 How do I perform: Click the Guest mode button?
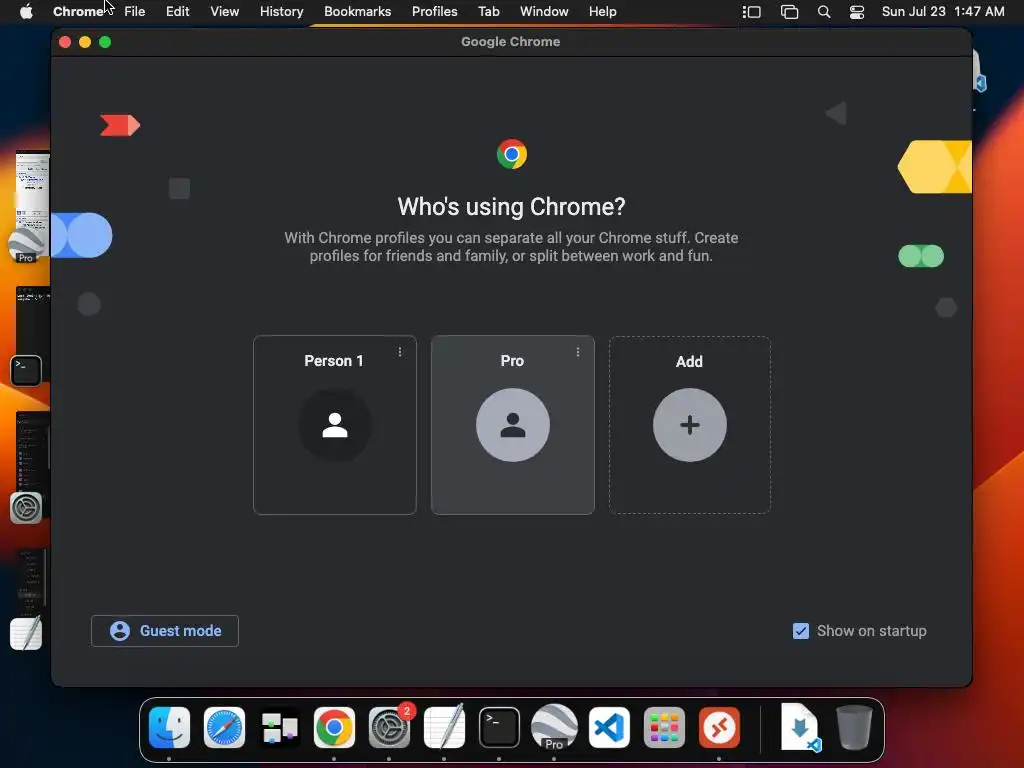click(x=165, y=631)
